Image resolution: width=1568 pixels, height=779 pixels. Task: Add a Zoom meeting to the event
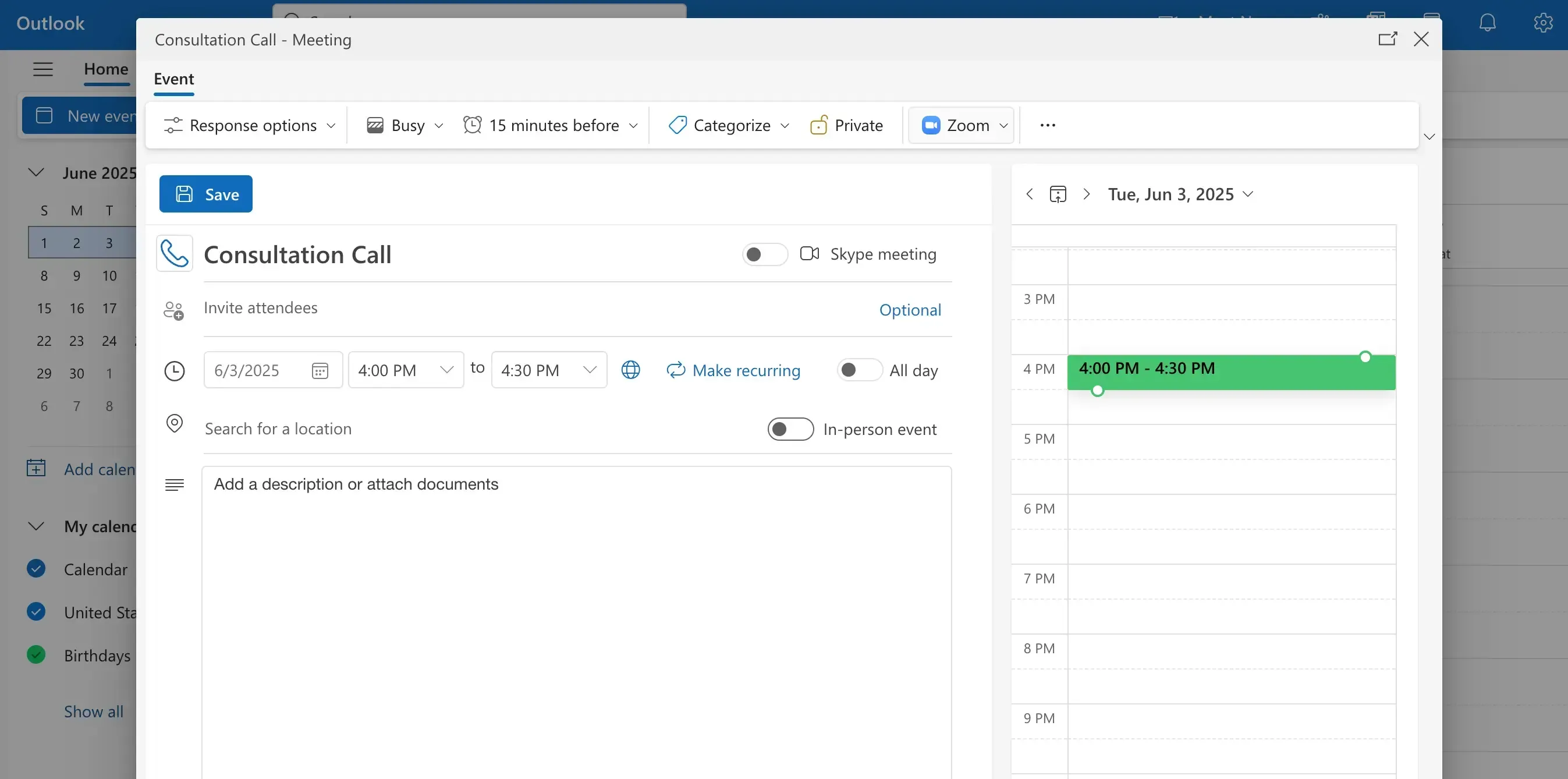pos(960,125)
